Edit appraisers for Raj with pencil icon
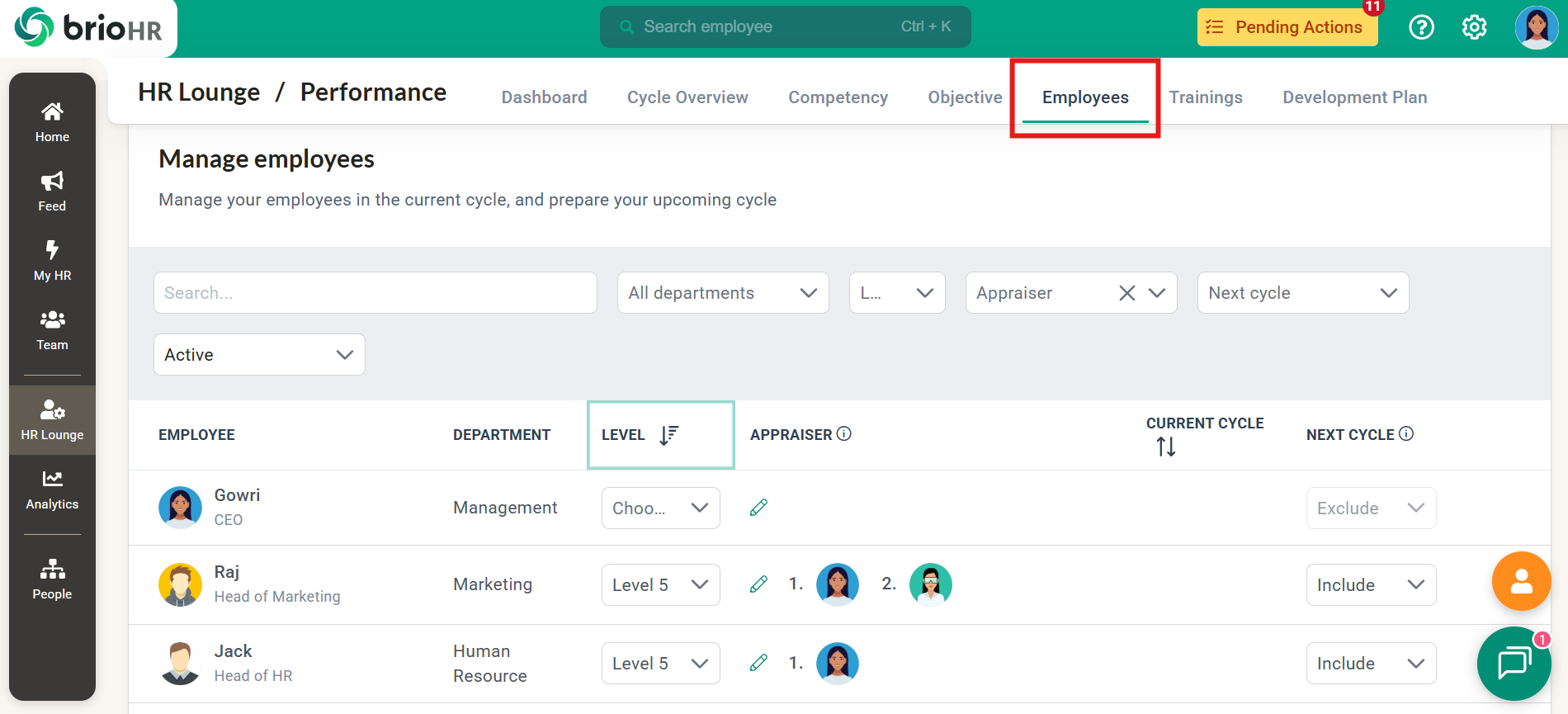The height and width of the screenshot is (714, 1568). pyautogui.click(x=758, y=584)
